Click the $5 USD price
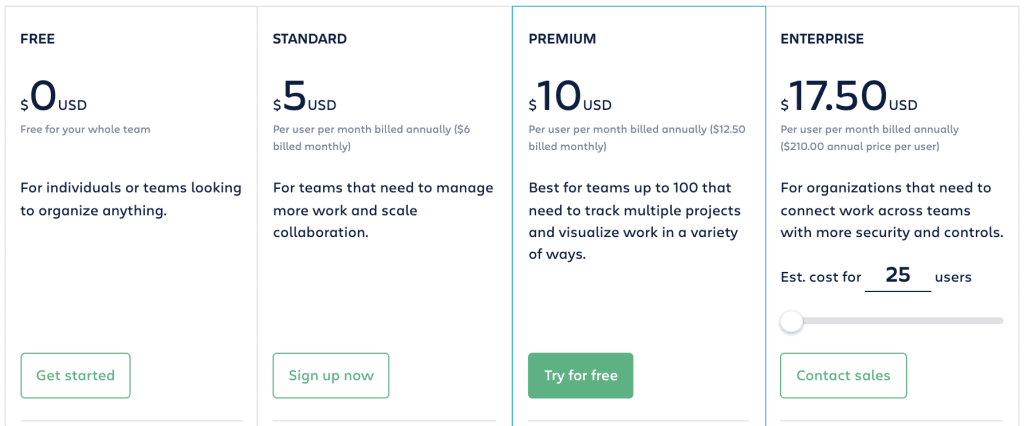 click(305, 97)
